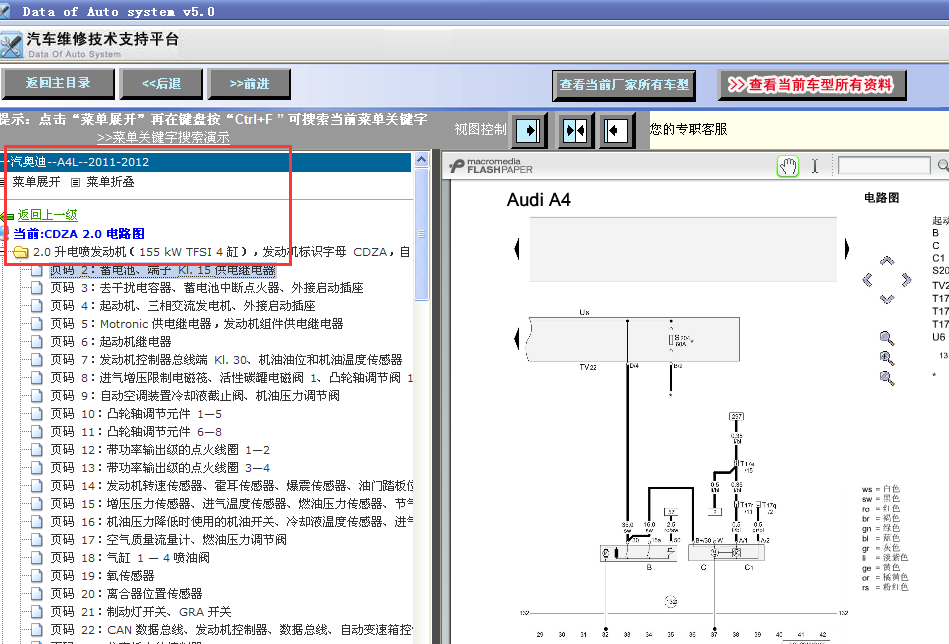
Task: Open 页码 18：气缸 1 — 4 喷油阀
Action: pos(130,557)
